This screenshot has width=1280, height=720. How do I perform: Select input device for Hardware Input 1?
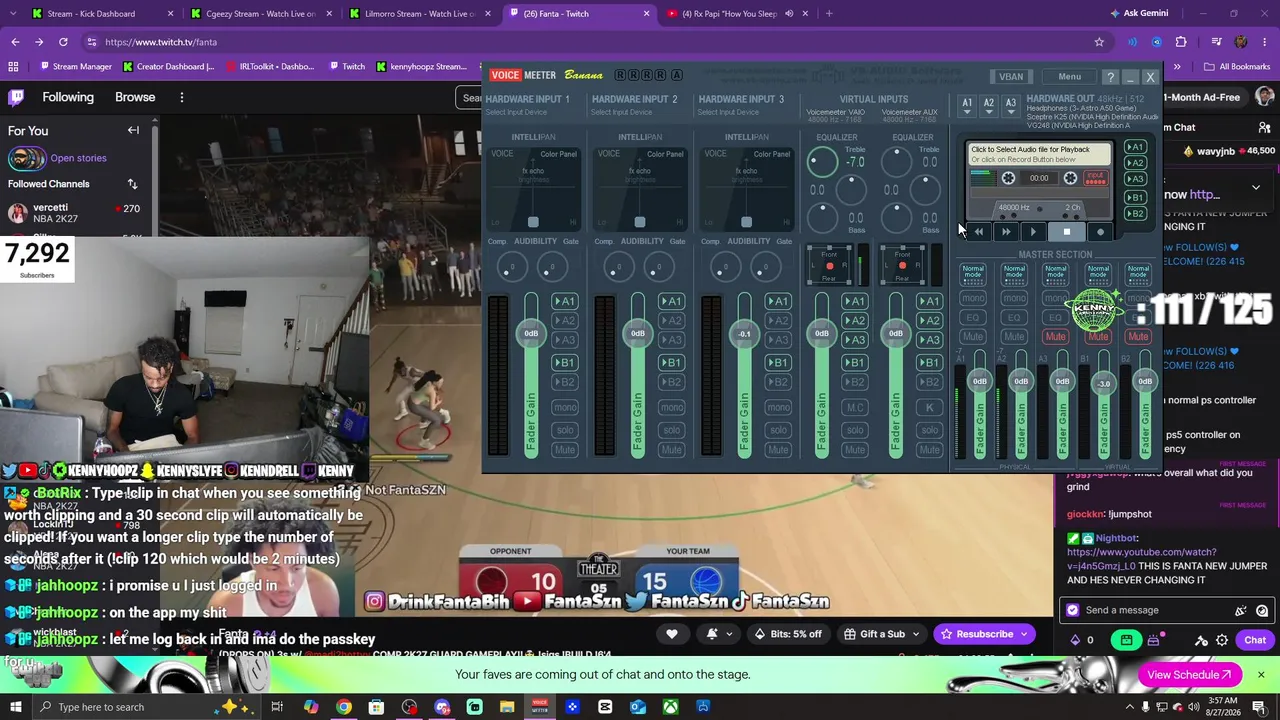click(517, 112)
